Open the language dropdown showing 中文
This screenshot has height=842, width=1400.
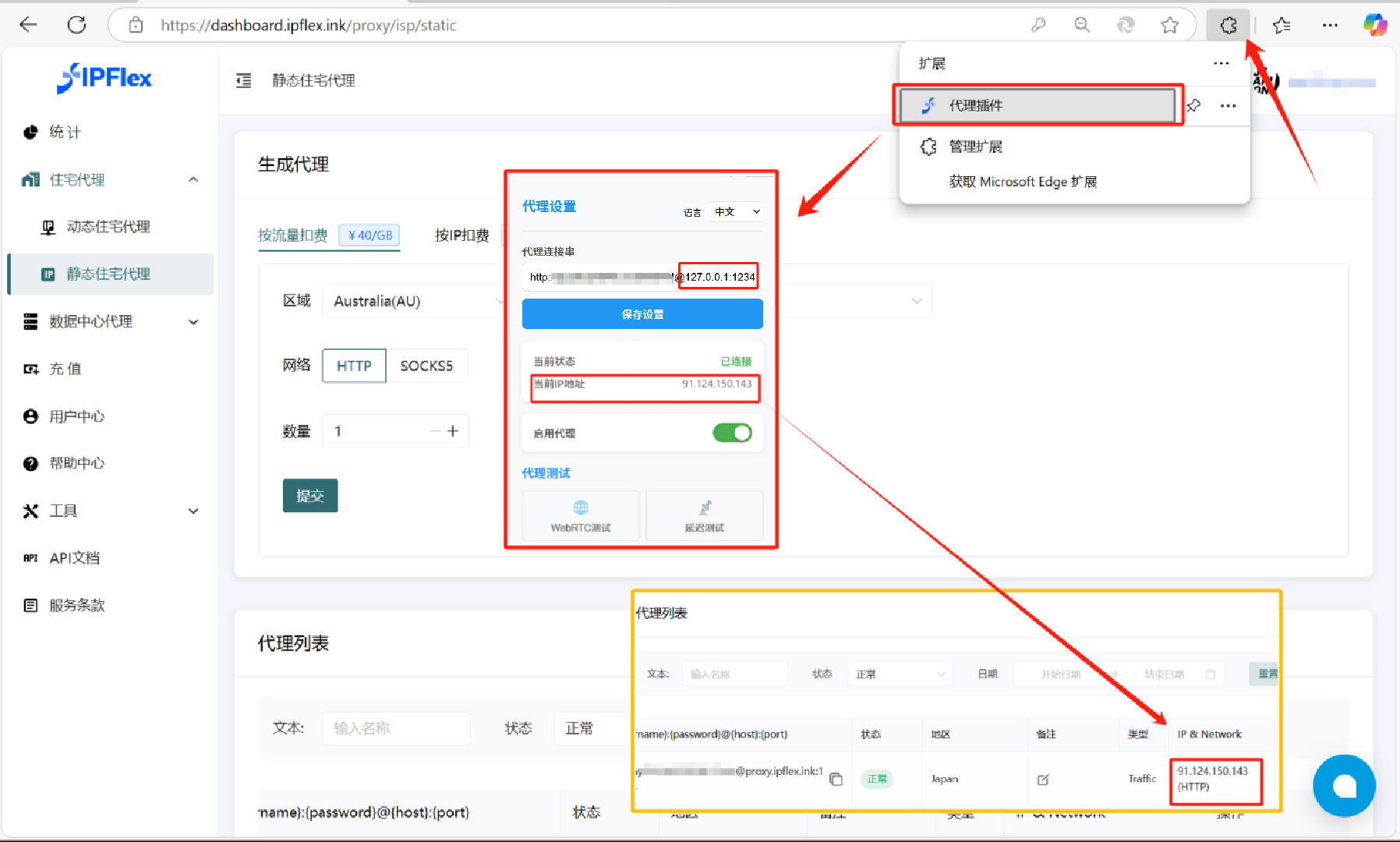736,211
